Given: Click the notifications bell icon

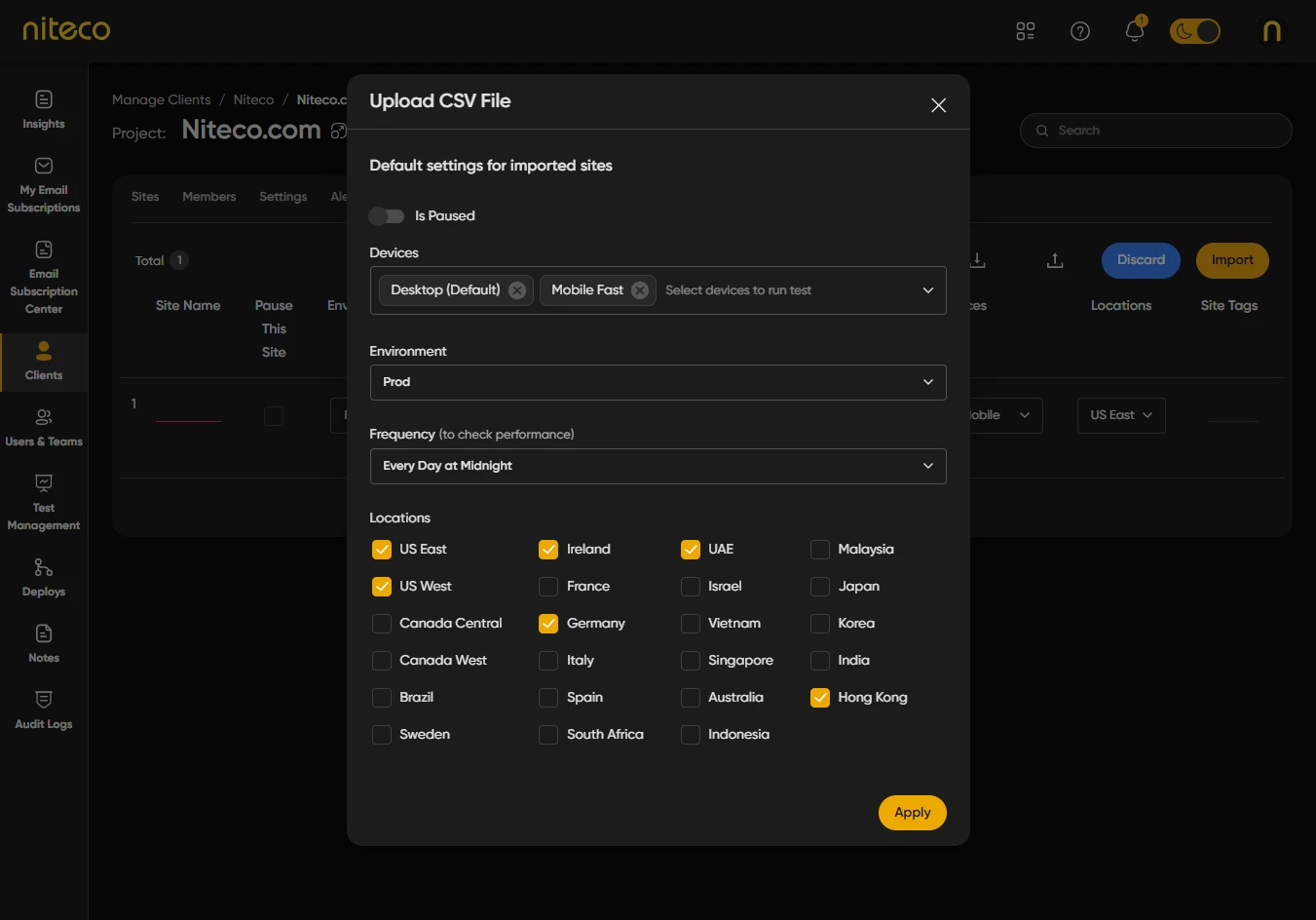Looking at the screenshot, I should pyautogui.click(x=1134, y=31).
